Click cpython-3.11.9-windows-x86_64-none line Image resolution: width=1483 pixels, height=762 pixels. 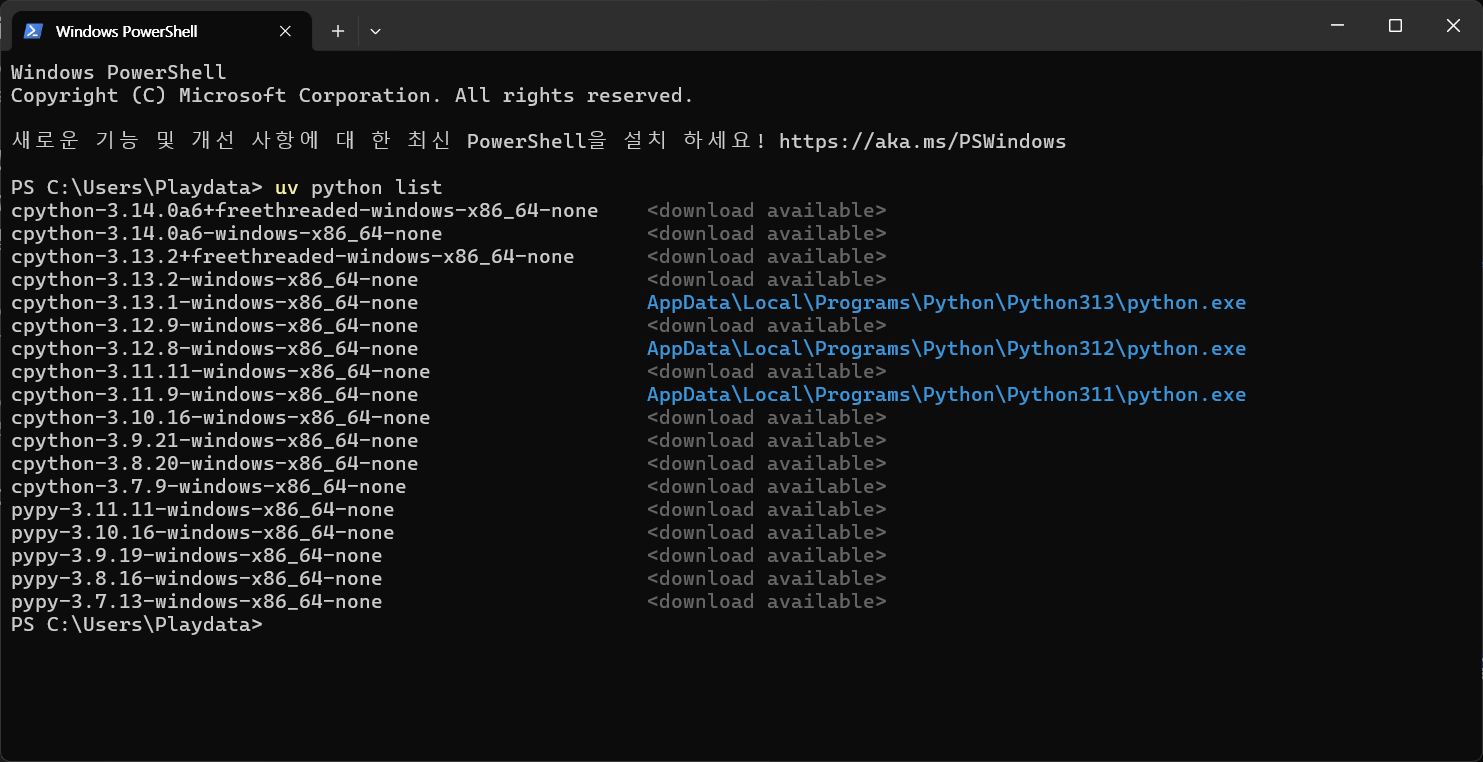pyautogui.click(x=215, y=394)
